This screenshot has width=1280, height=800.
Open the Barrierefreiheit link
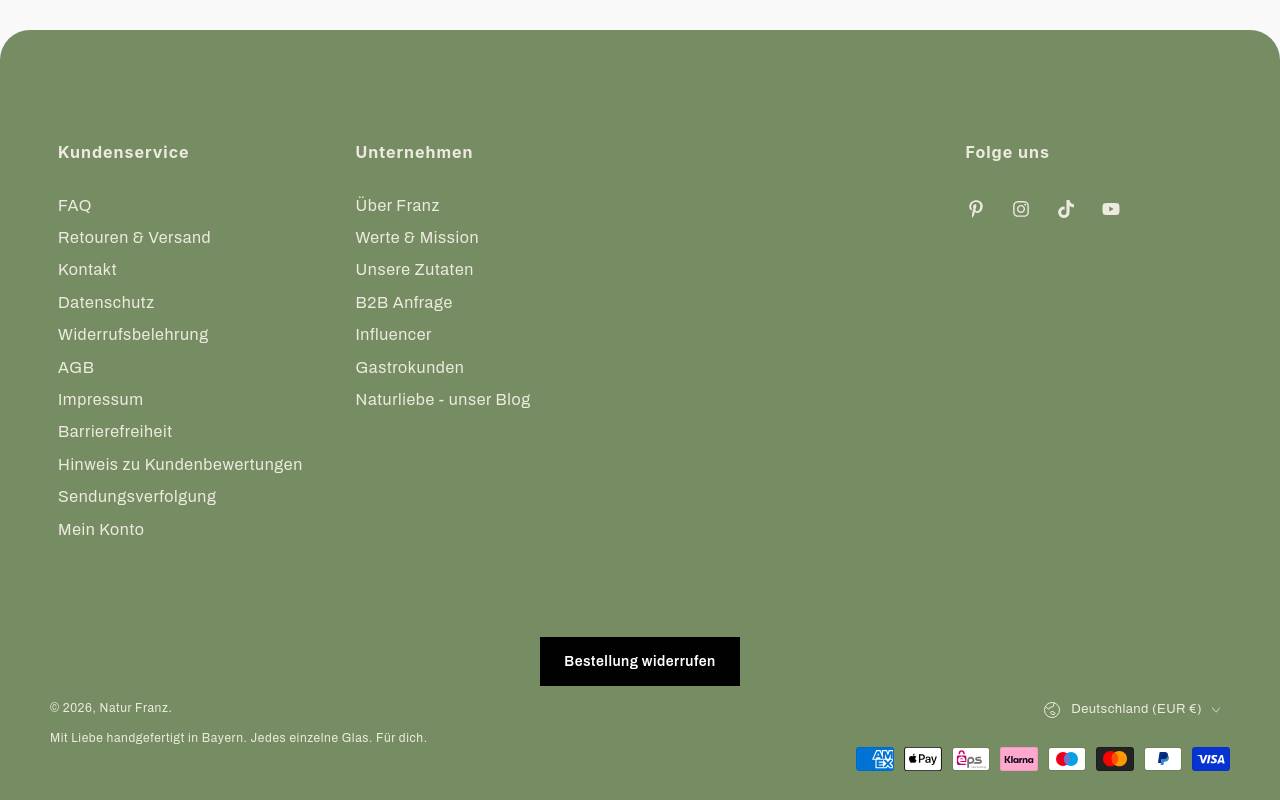115,431
